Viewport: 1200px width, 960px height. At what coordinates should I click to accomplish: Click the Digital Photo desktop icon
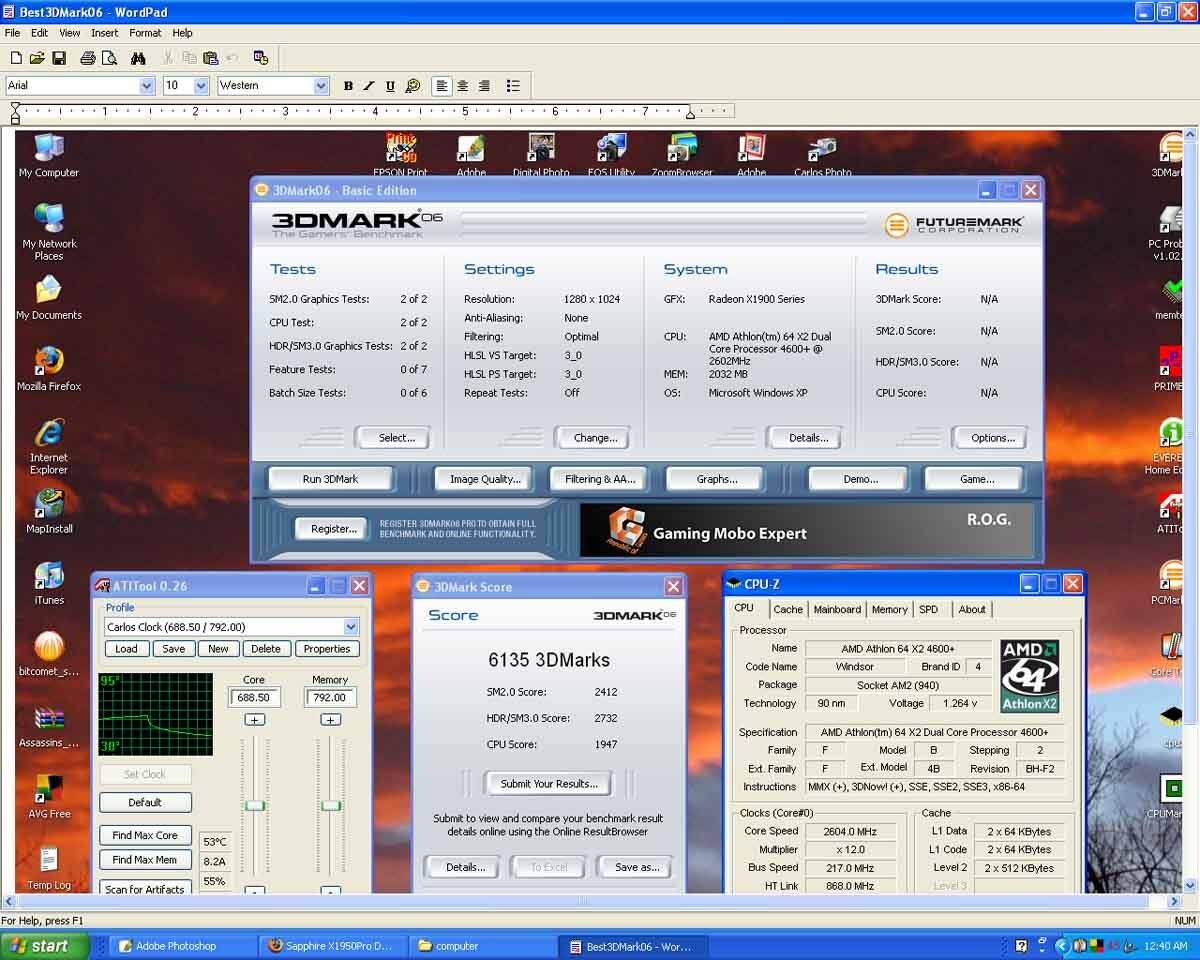click(541, 155)
